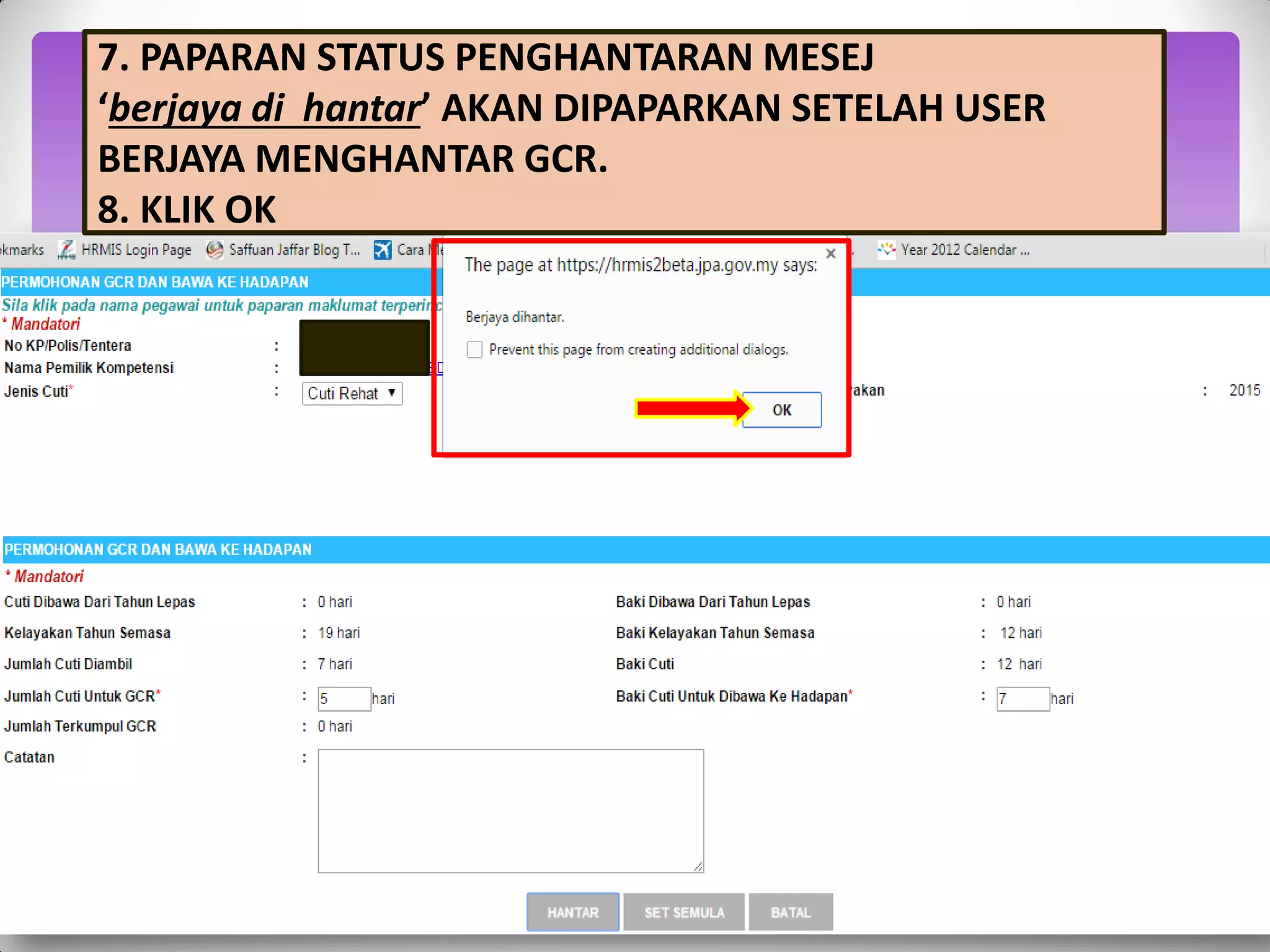The height and width of the screenshot is (952, 1270).
Task: Click the lower PERMOHONAN GCR DAN BAWA KE HADAPAN header
Action: pyautogui.click(x=158, y=549)
